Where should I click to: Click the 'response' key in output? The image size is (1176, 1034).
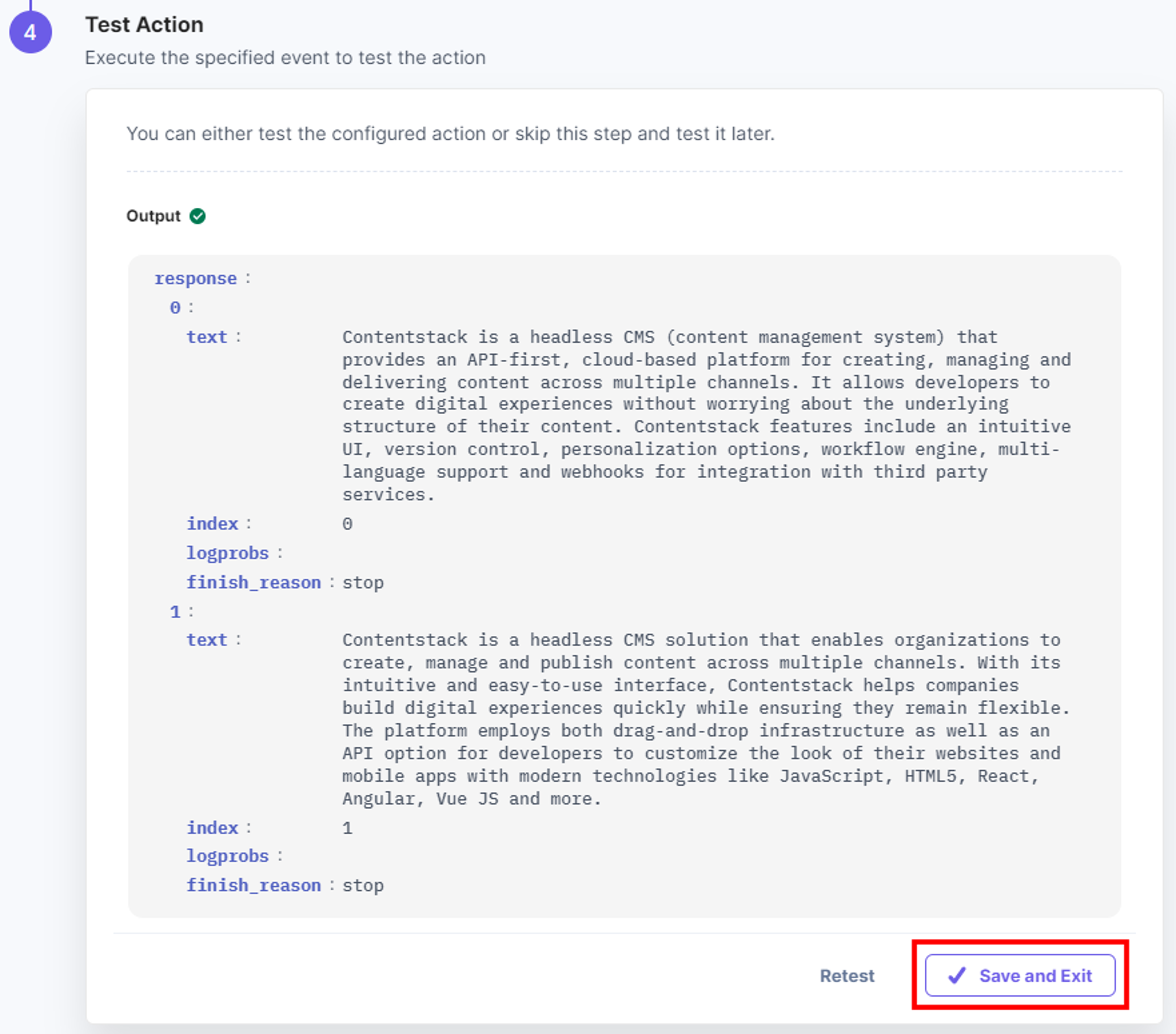pyautogui.click(x=196, y=278)
